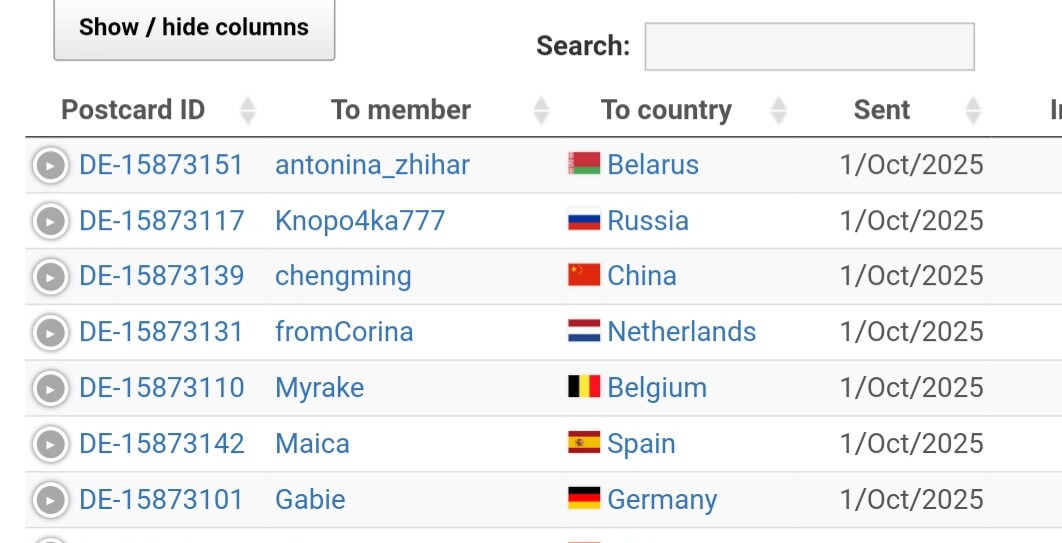Screen dimensions: 1062x543
Task: Sort table by Postcard ID column arrows
Action: pyautogui.click(x=248, y=110)
